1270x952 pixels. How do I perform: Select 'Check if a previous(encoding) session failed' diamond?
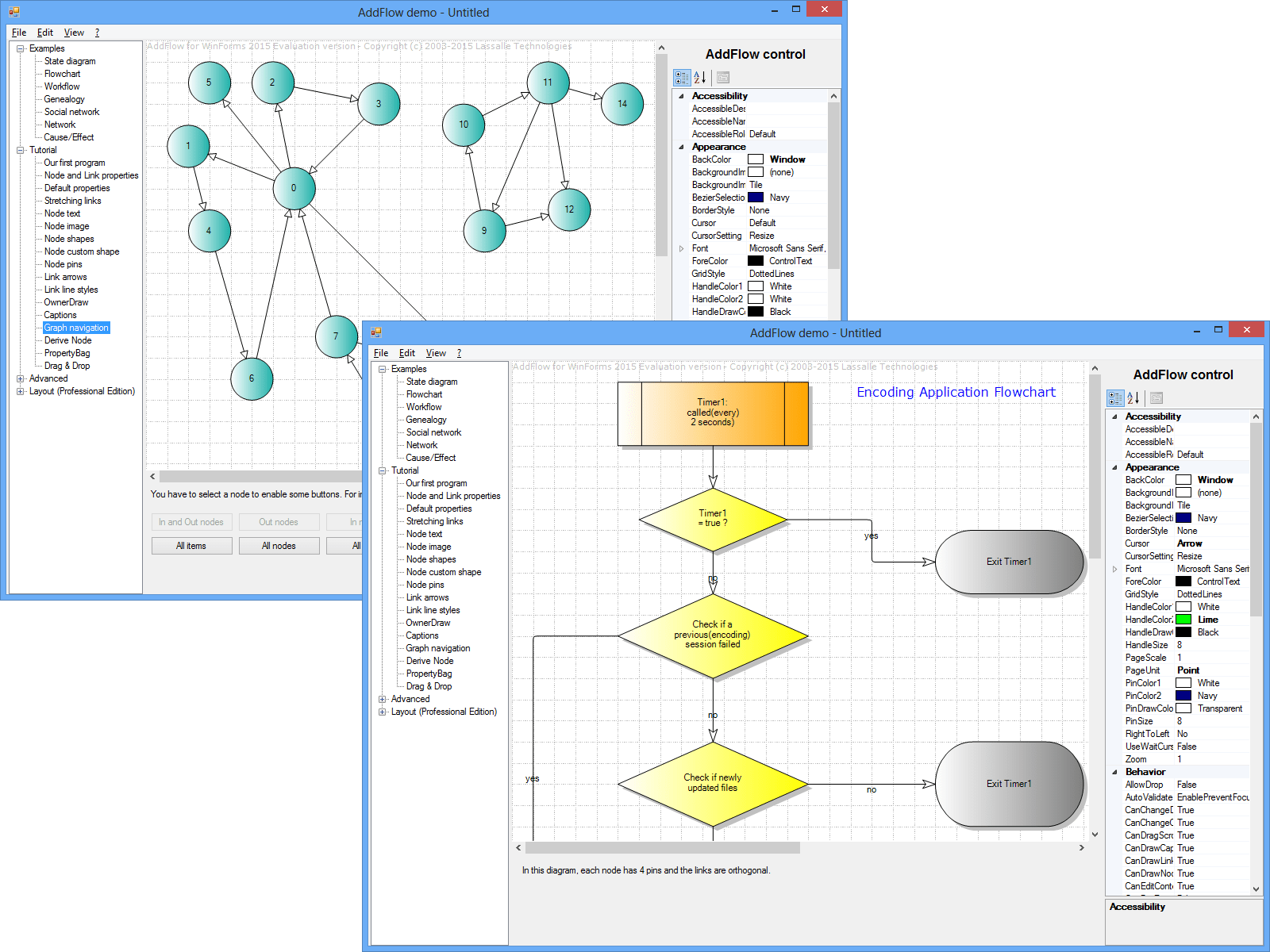tap(713, 635)
